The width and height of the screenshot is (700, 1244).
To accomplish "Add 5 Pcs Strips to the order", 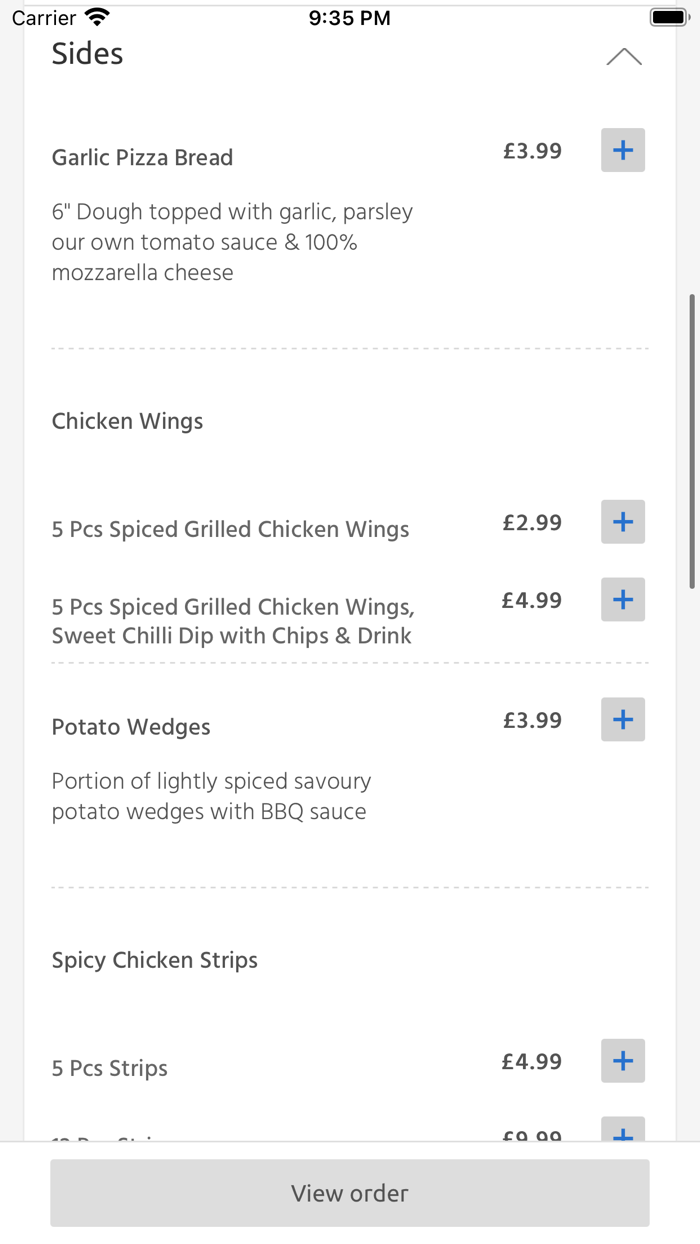I will pos(622,1061).
